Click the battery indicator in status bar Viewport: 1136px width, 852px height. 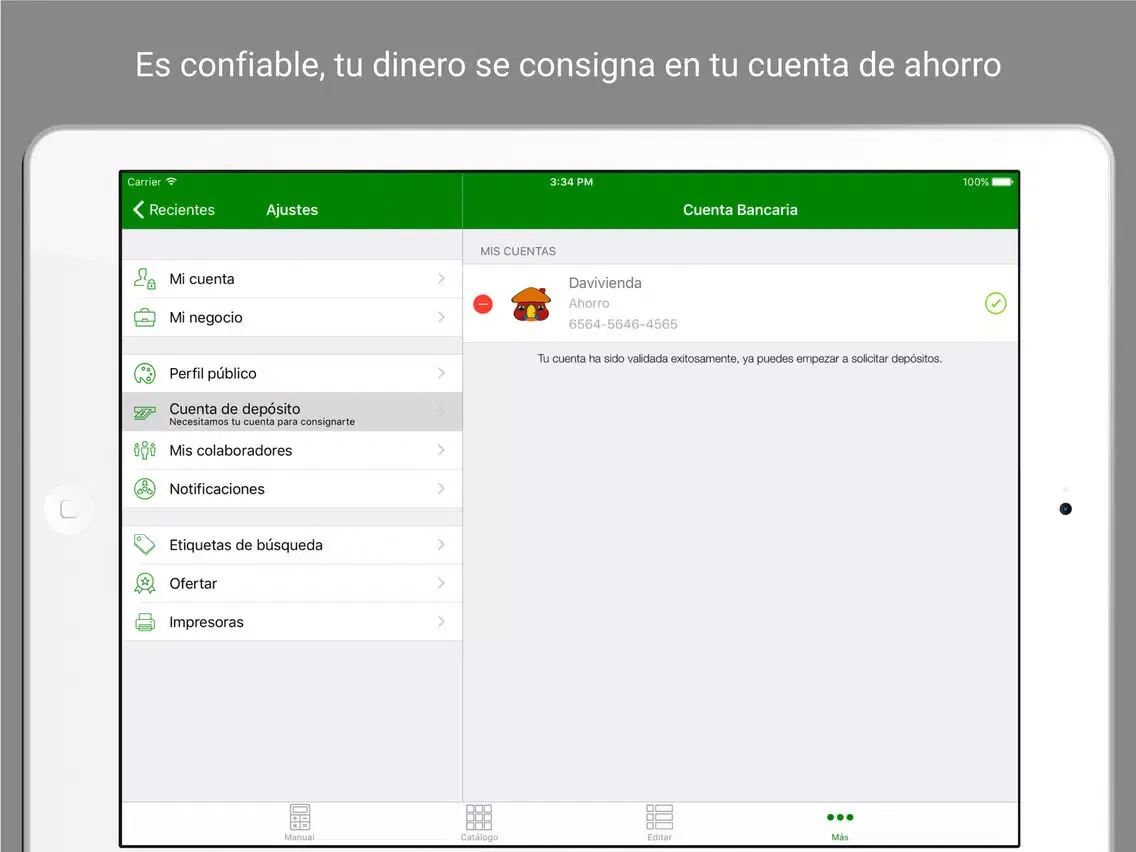1002,182
